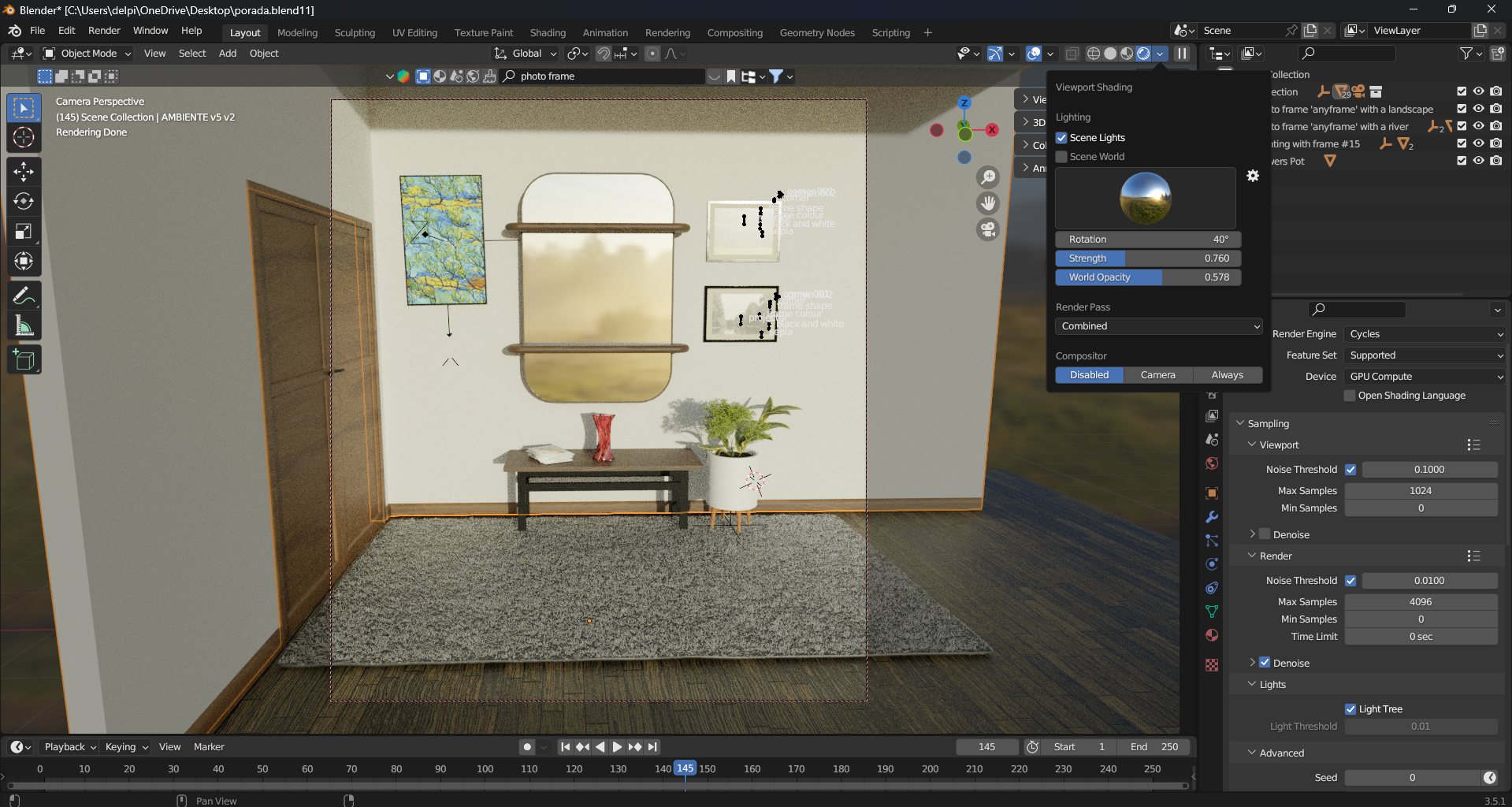Switch to Shading workspace tab
Viewport: 1512px width, 807px height.
548,33
